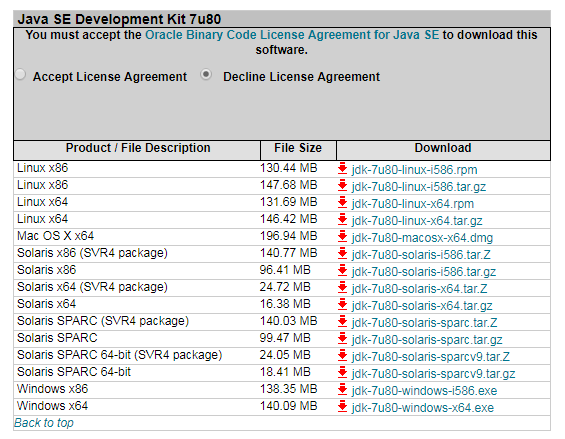The height and width of the screenshot is (439, 565).
Task: Click download arrow icon for solaris-sparcv9.tar.gz
Action: tap(342, 373)
